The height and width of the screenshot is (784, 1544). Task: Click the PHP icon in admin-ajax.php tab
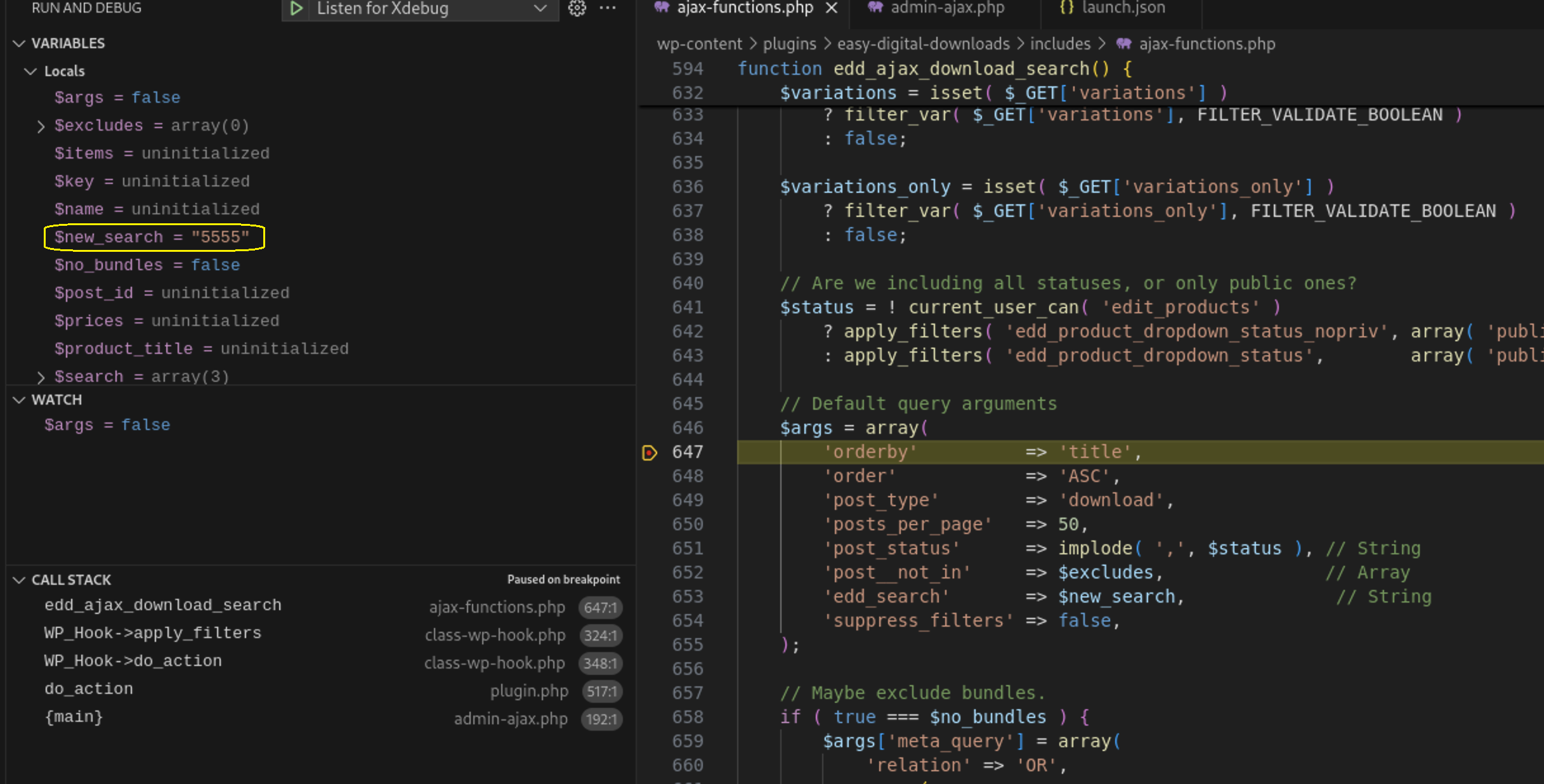click(x=875, y=8)
